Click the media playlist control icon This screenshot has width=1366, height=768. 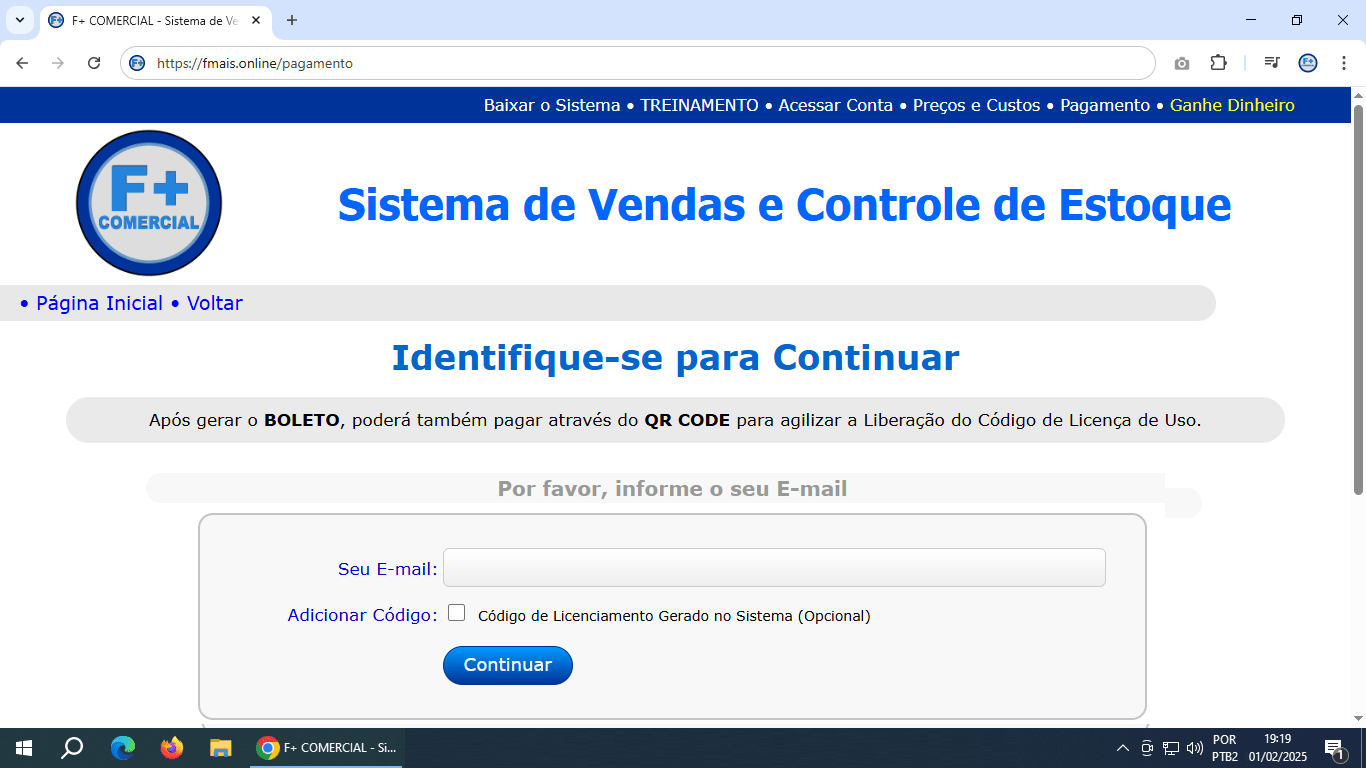1271,63
